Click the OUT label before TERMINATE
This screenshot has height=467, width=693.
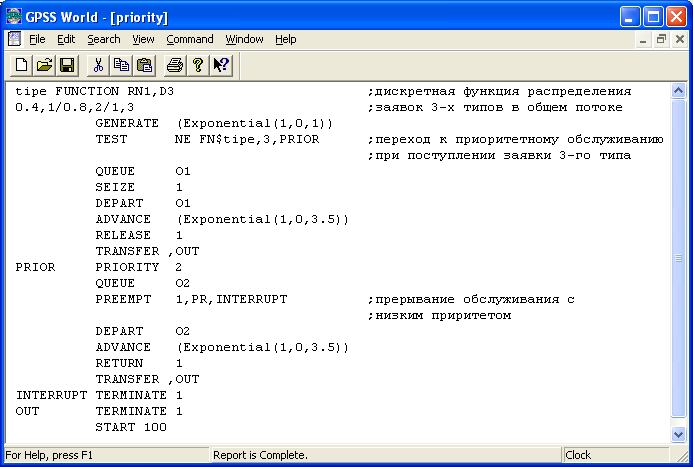click(x=27, y=411)
